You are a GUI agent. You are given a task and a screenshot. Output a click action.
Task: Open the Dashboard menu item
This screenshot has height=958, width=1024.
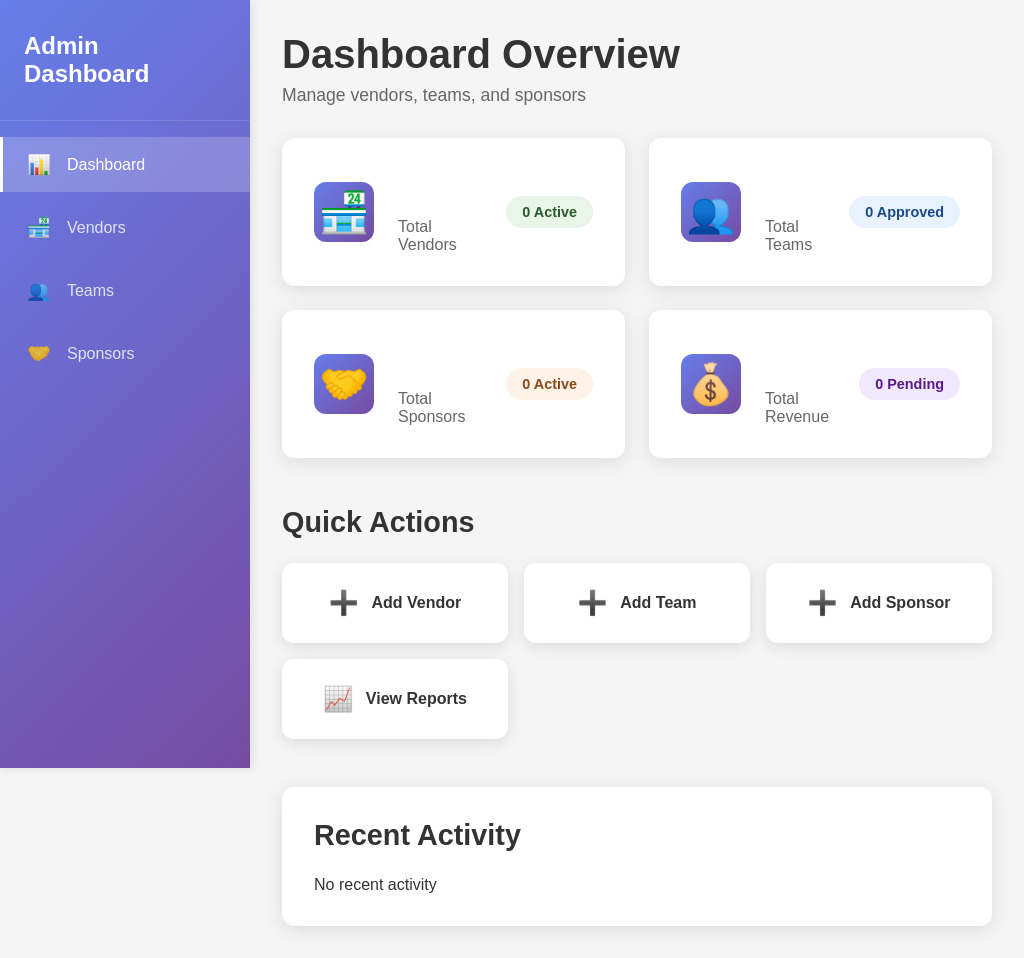125,165
